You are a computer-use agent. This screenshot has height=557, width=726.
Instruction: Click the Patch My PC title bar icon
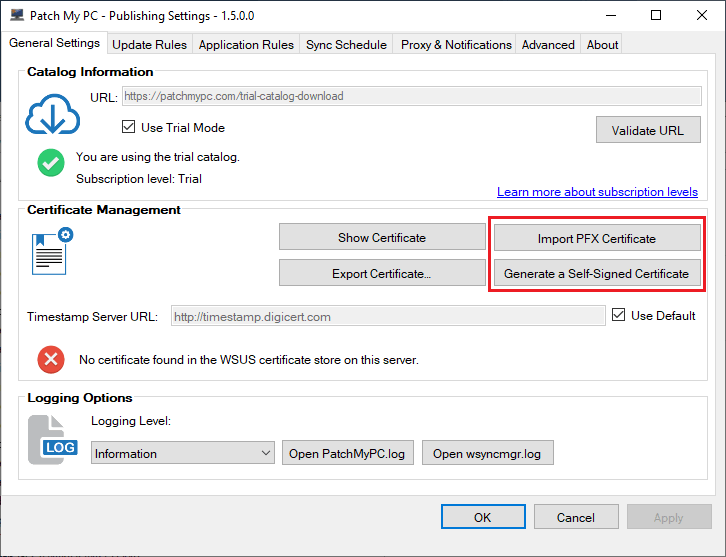coord(17,15)
